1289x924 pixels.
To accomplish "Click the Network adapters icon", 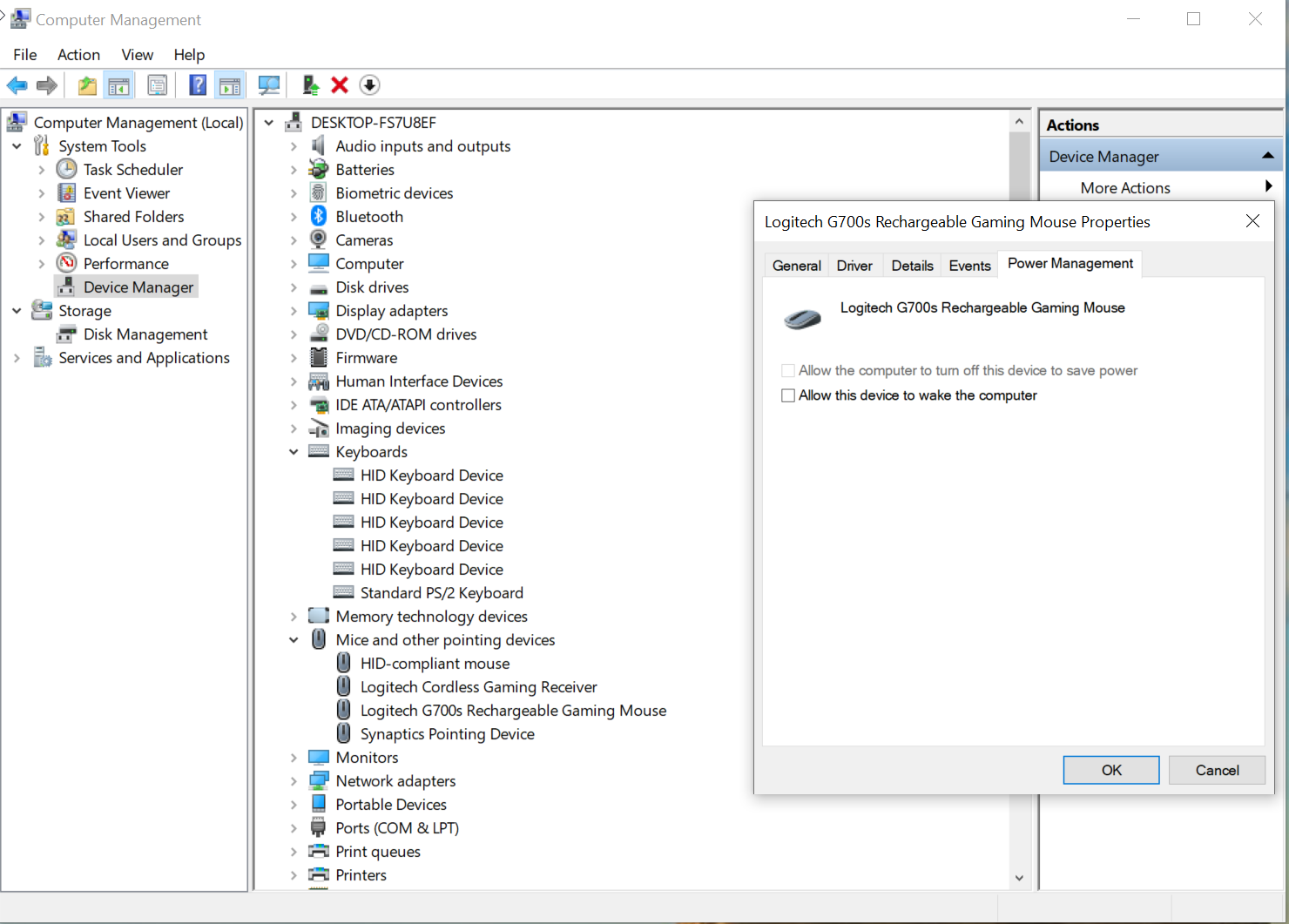I will click(319, 780).
